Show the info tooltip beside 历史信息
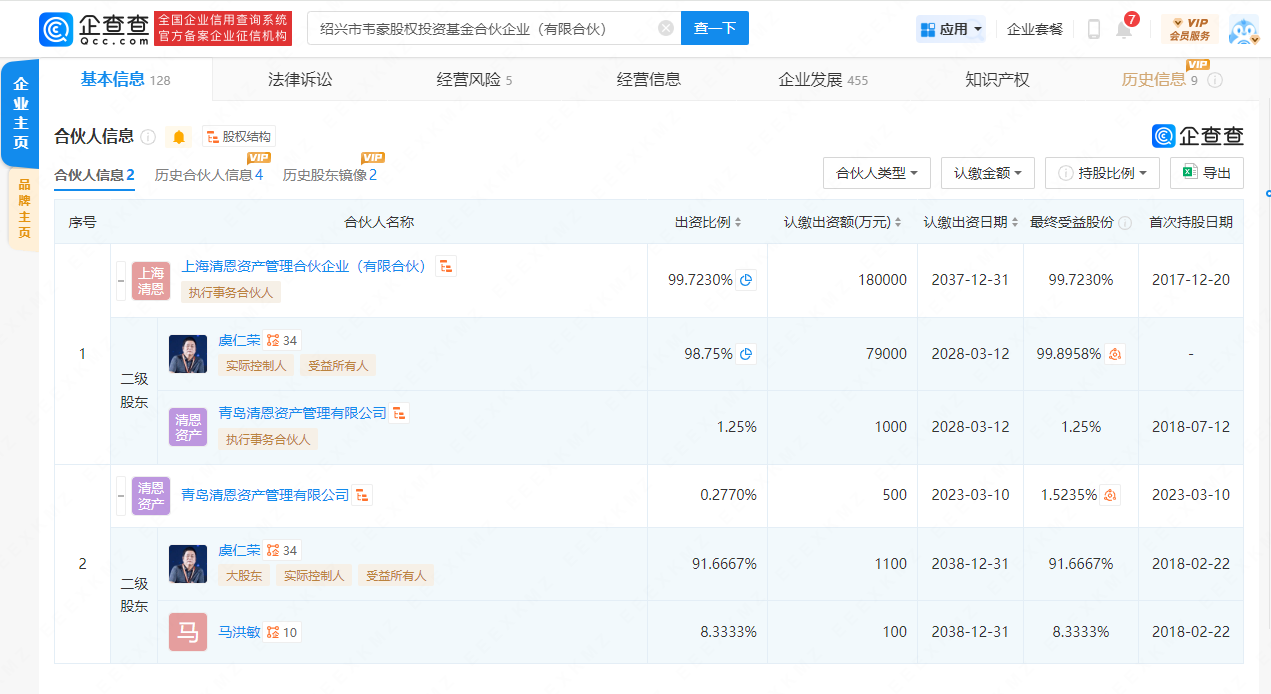The height and width of the screenshot is (694, 1271). [1215, 80]
